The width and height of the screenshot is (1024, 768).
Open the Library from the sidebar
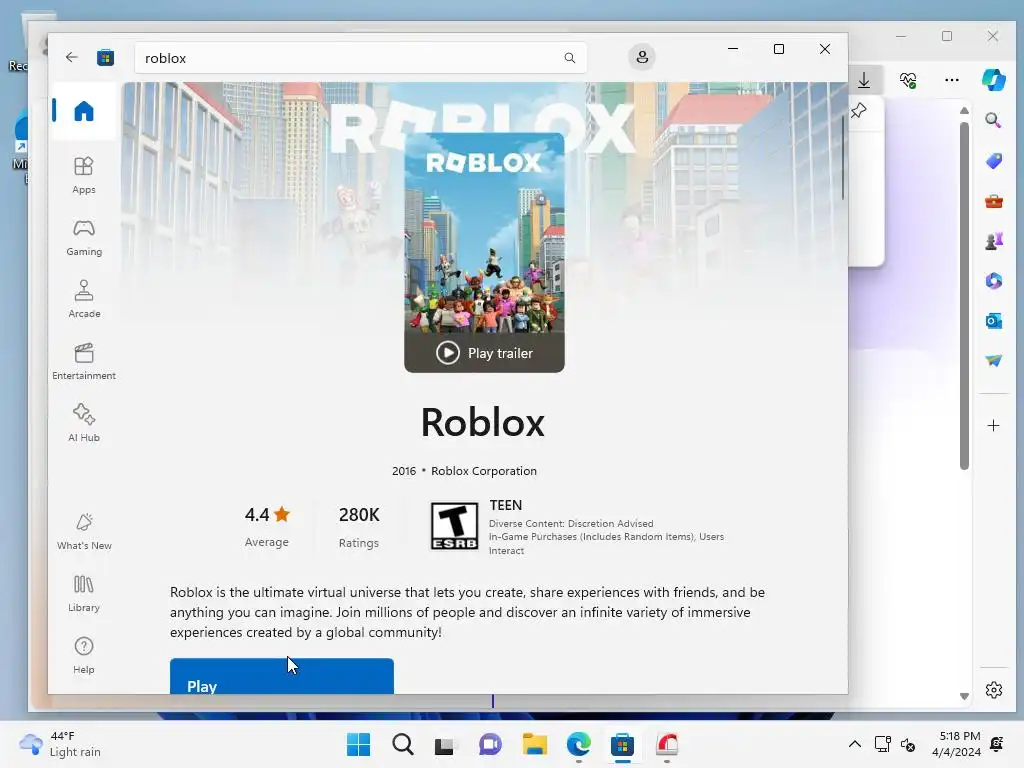coord(84,594)
